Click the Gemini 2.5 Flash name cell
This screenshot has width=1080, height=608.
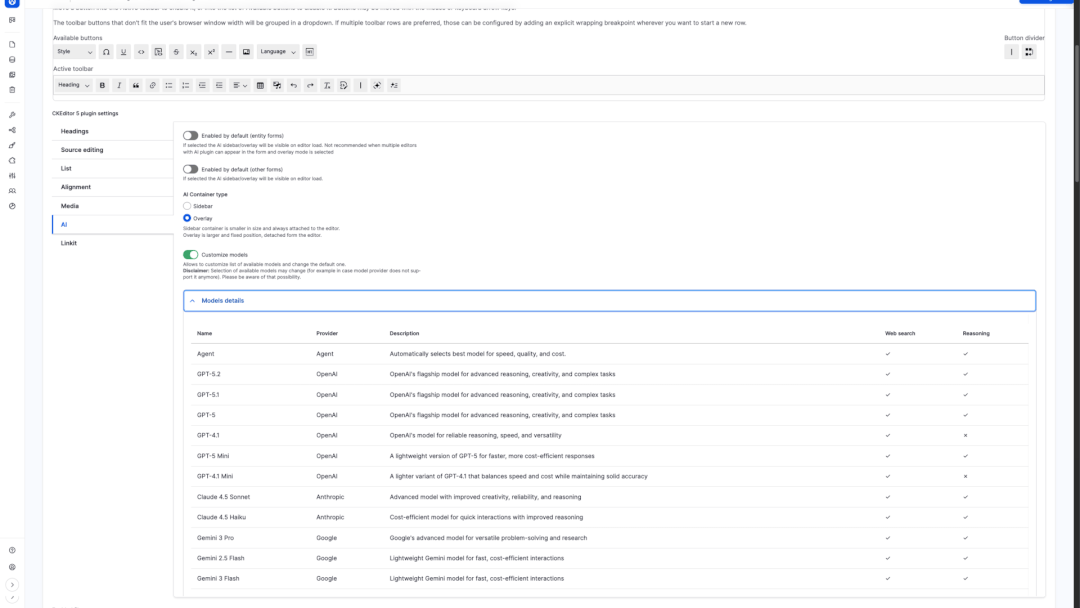tap(220, 558)
